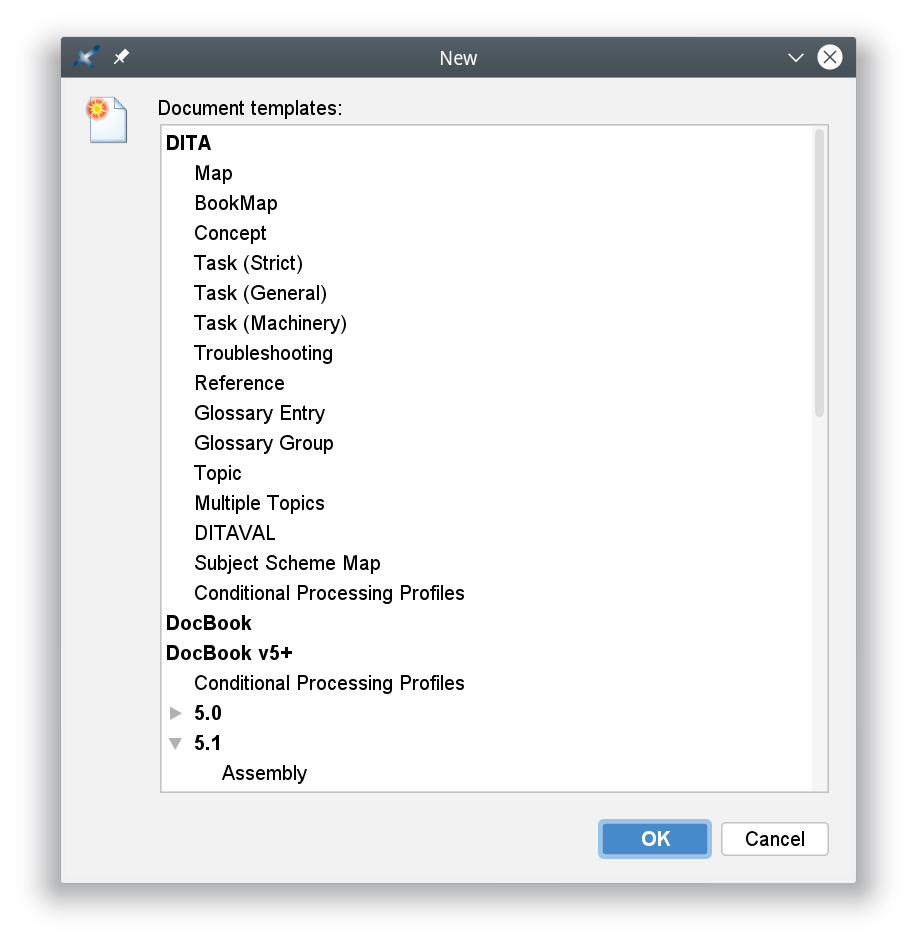The height and width of the screenshot is (944, 917).
Task: Select the Troubleshooting template
Action: coord(263,353)
